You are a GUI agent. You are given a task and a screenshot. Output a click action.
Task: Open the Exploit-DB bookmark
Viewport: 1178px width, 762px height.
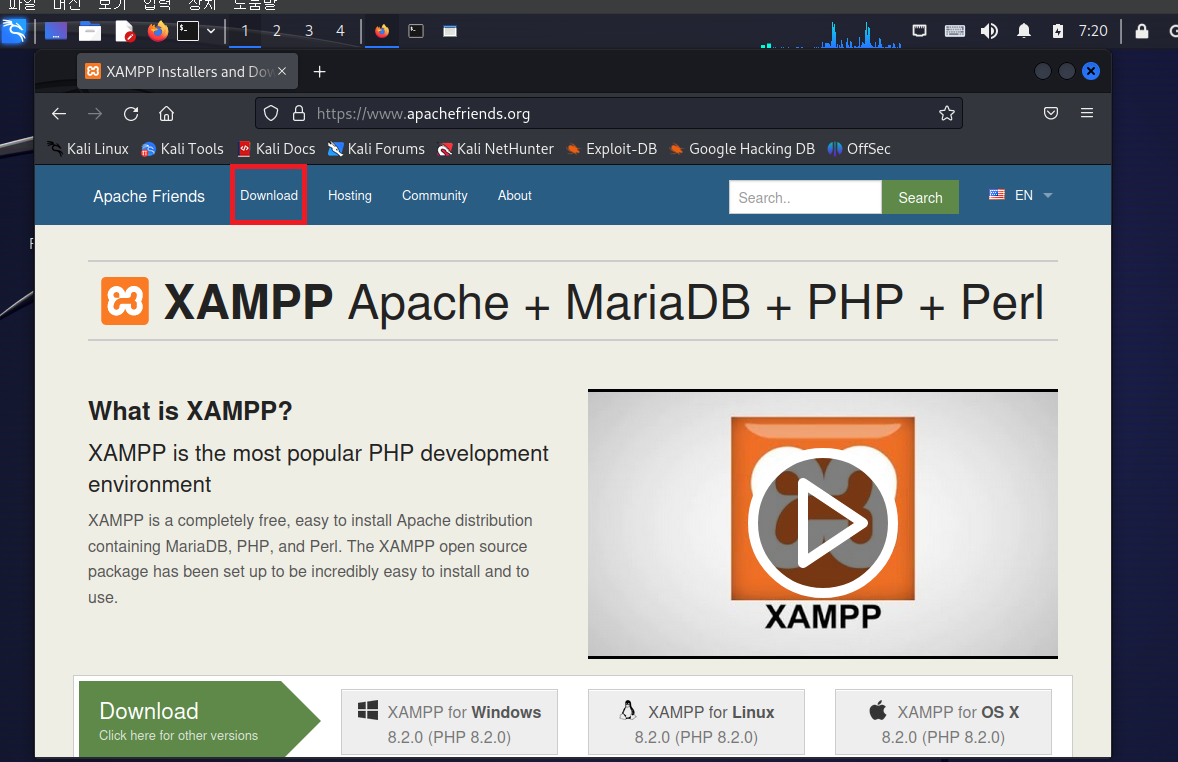[612, 149]
